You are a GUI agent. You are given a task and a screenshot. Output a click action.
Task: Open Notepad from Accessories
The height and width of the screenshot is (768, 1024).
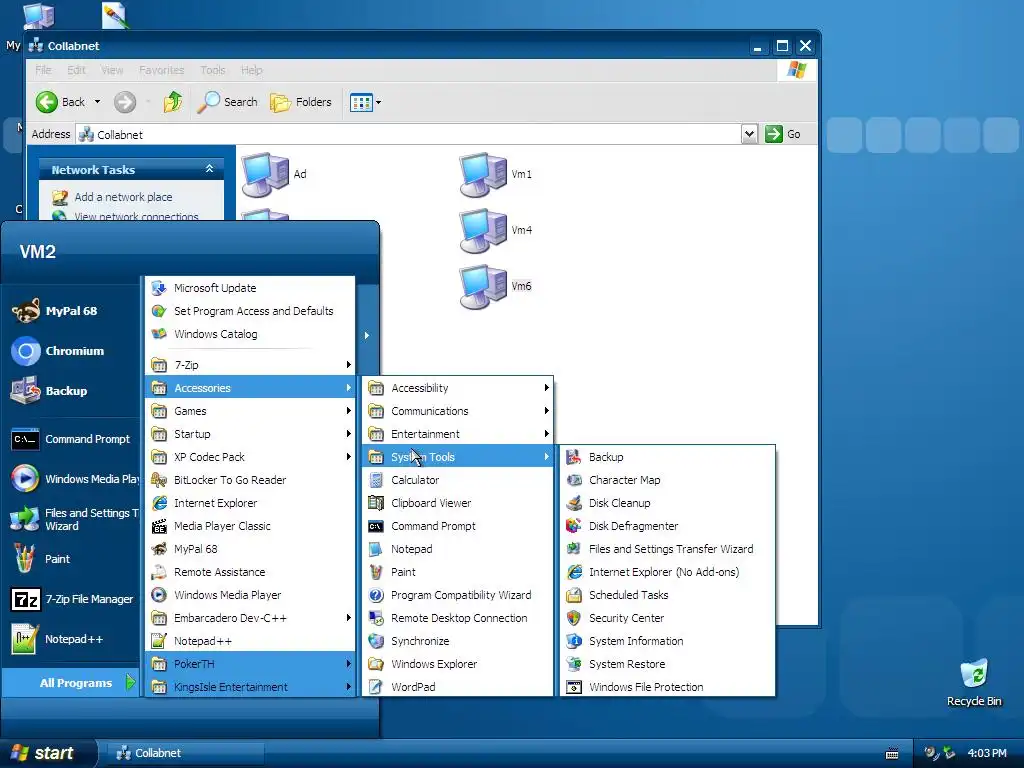[457, 549]
